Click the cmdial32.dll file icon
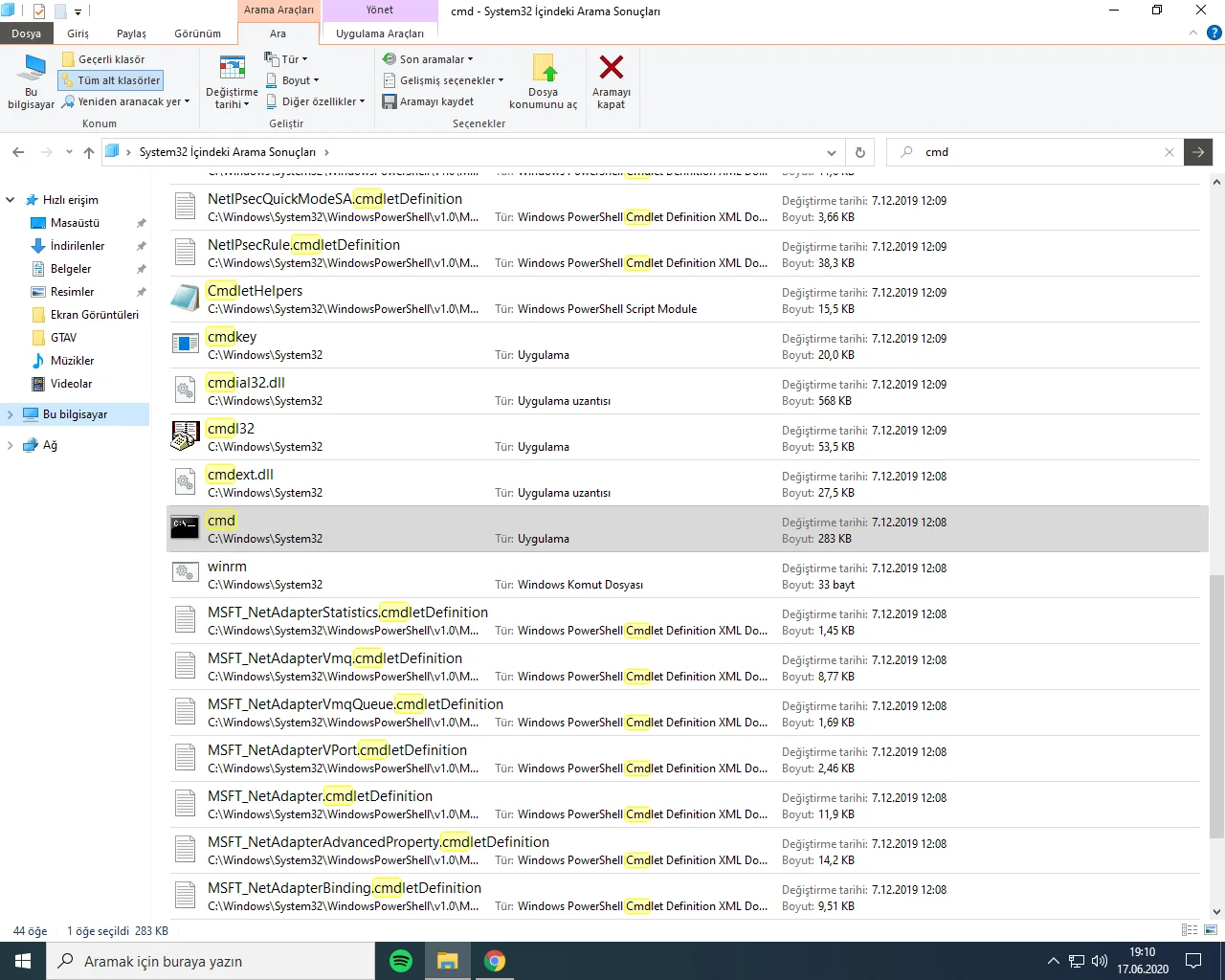Image resolution: width=1225 pixels, height=980 pixels. (x=185, y=390)
